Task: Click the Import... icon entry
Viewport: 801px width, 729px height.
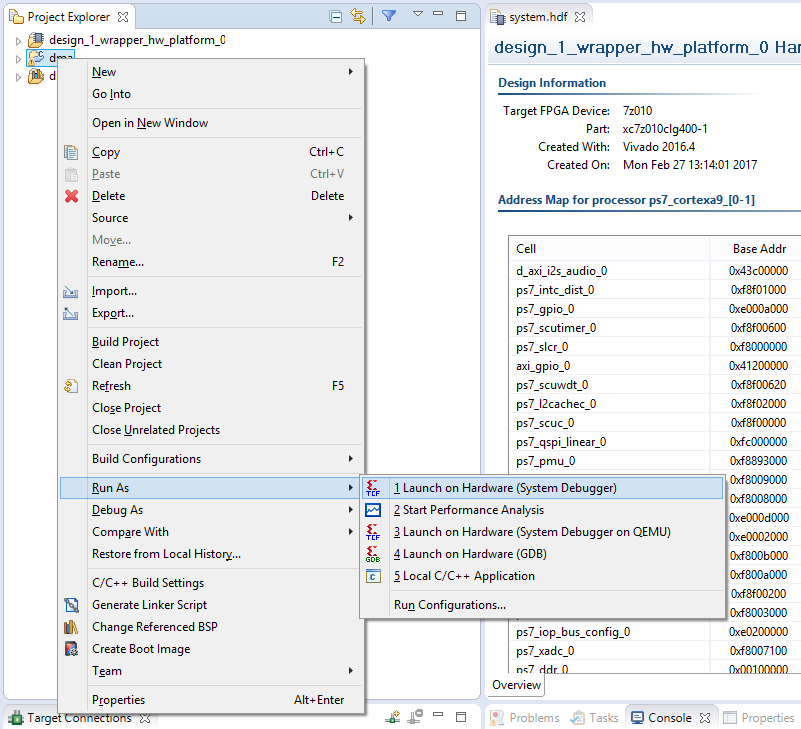Action: (70, 292)
